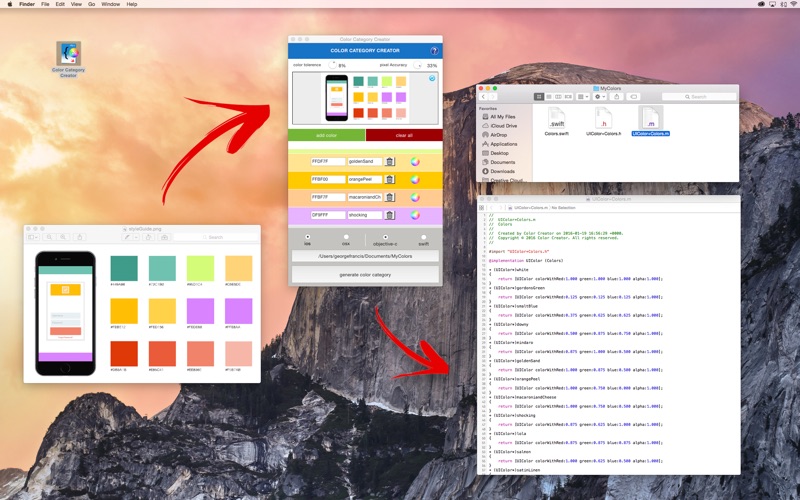Delete the macaroniandCheese row via trash icon
Image resolution: width=800 pixels, height=500 pixels.
tap(390, 197)
